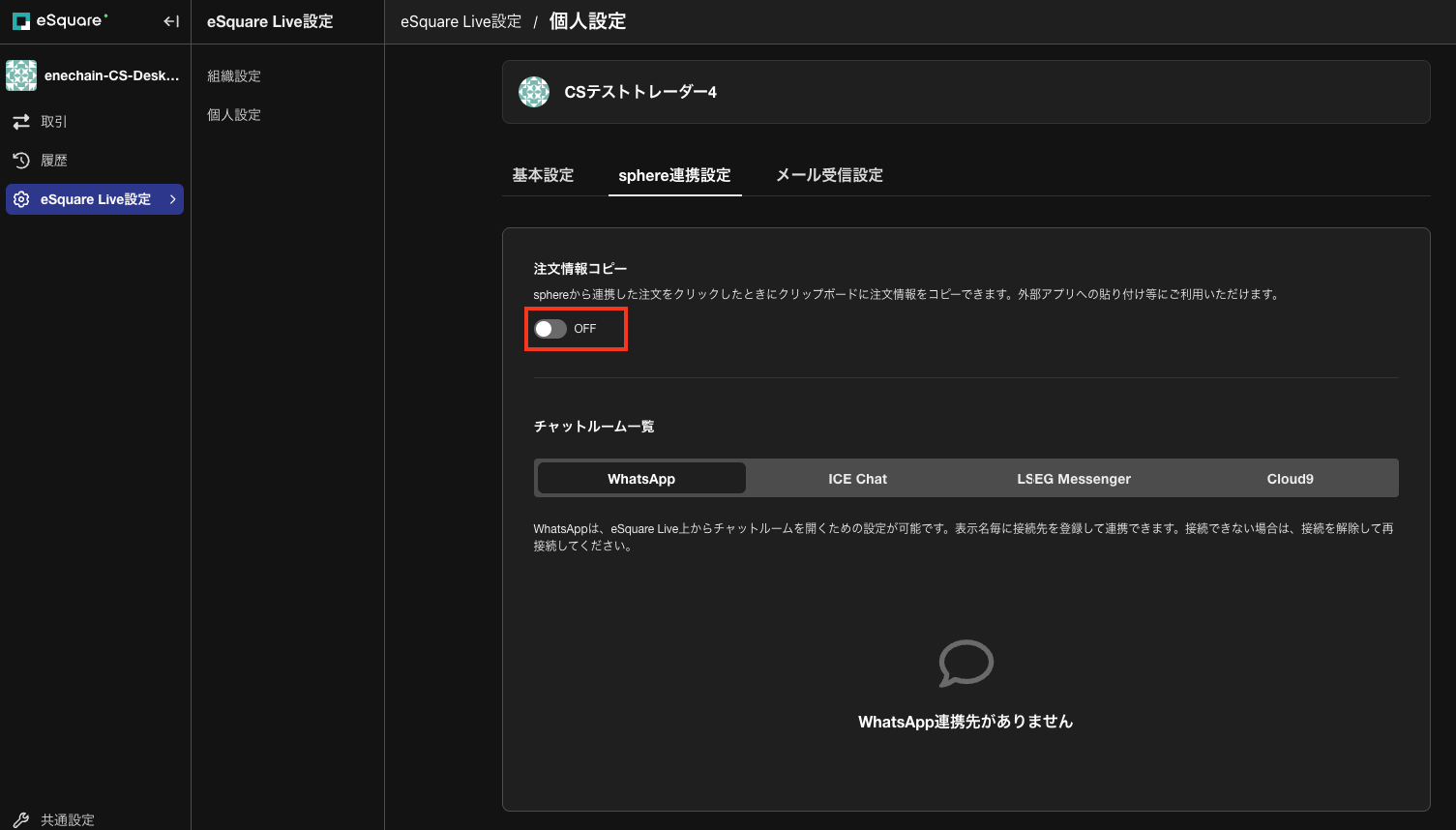Click the eSquare Live設定 breadcrumb link

click(461, 21)
